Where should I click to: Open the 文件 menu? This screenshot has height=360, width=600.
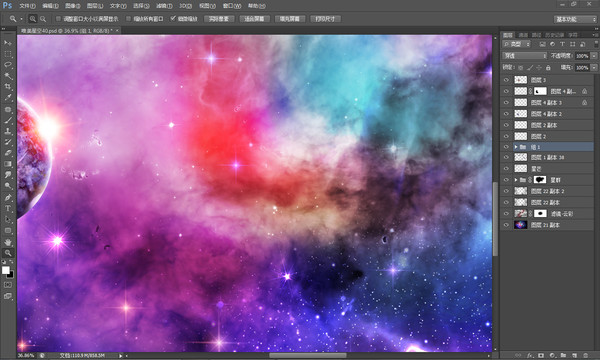tap(27, 6)
